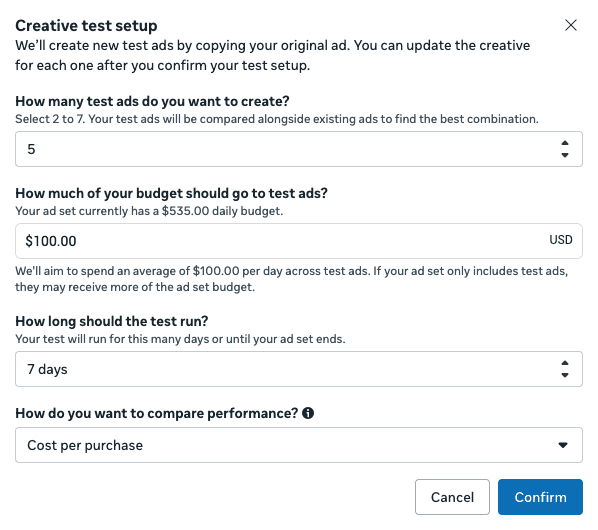Click the 'How long should the test run' label
This screenshot has width=598, height=530.
[112, 321]
